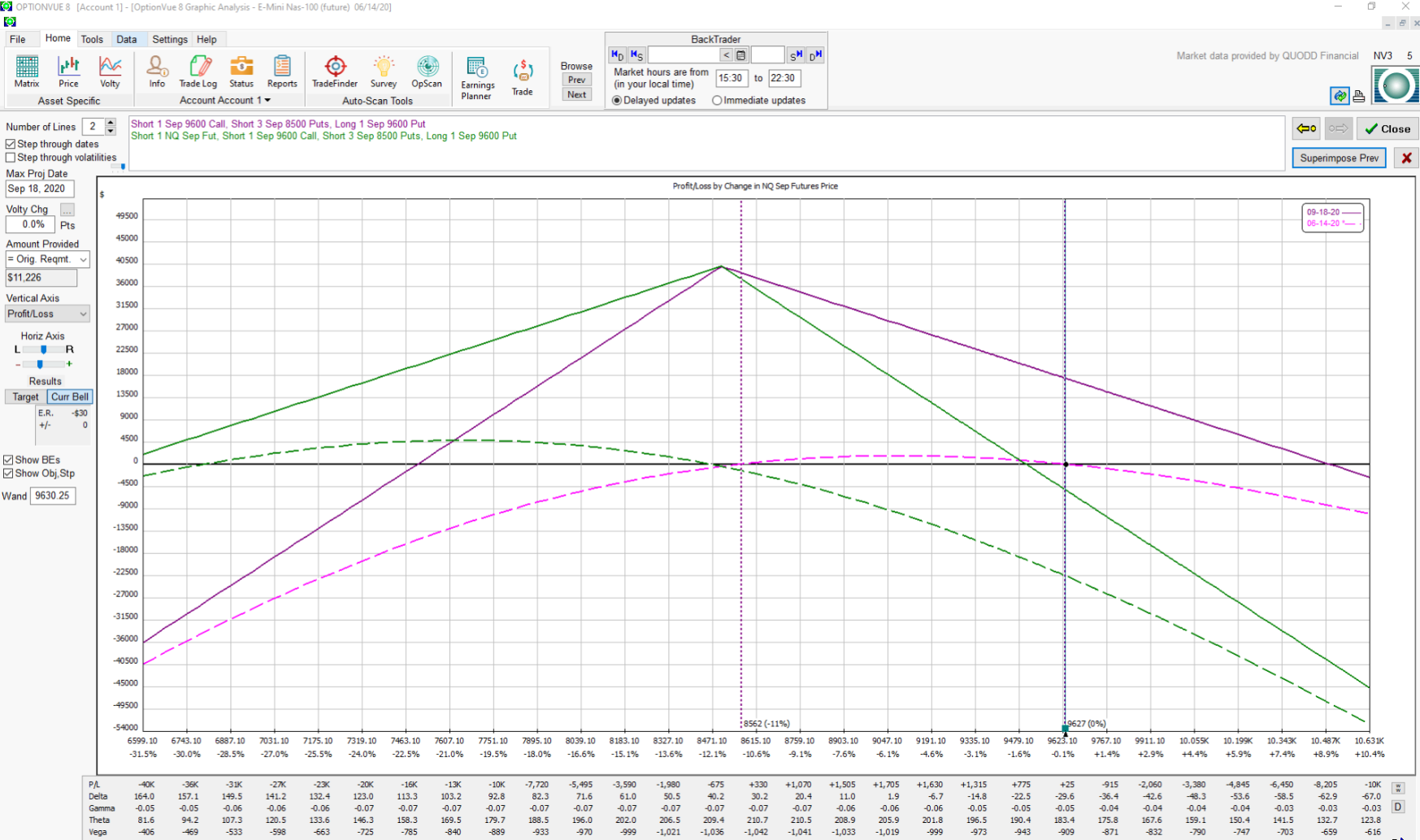Expand the Vertical Axis Profit/Loss dropdown
Viewport: 1420px width, 840px height.
[83, 314]
